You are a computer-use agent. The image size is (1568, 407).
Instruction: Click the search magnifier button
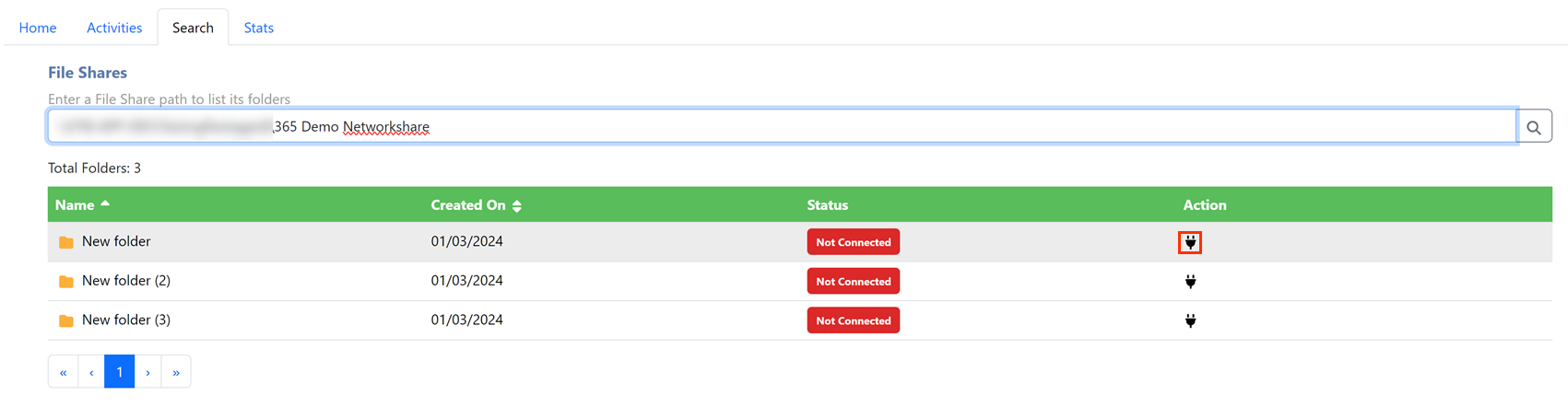[1534, 127]
